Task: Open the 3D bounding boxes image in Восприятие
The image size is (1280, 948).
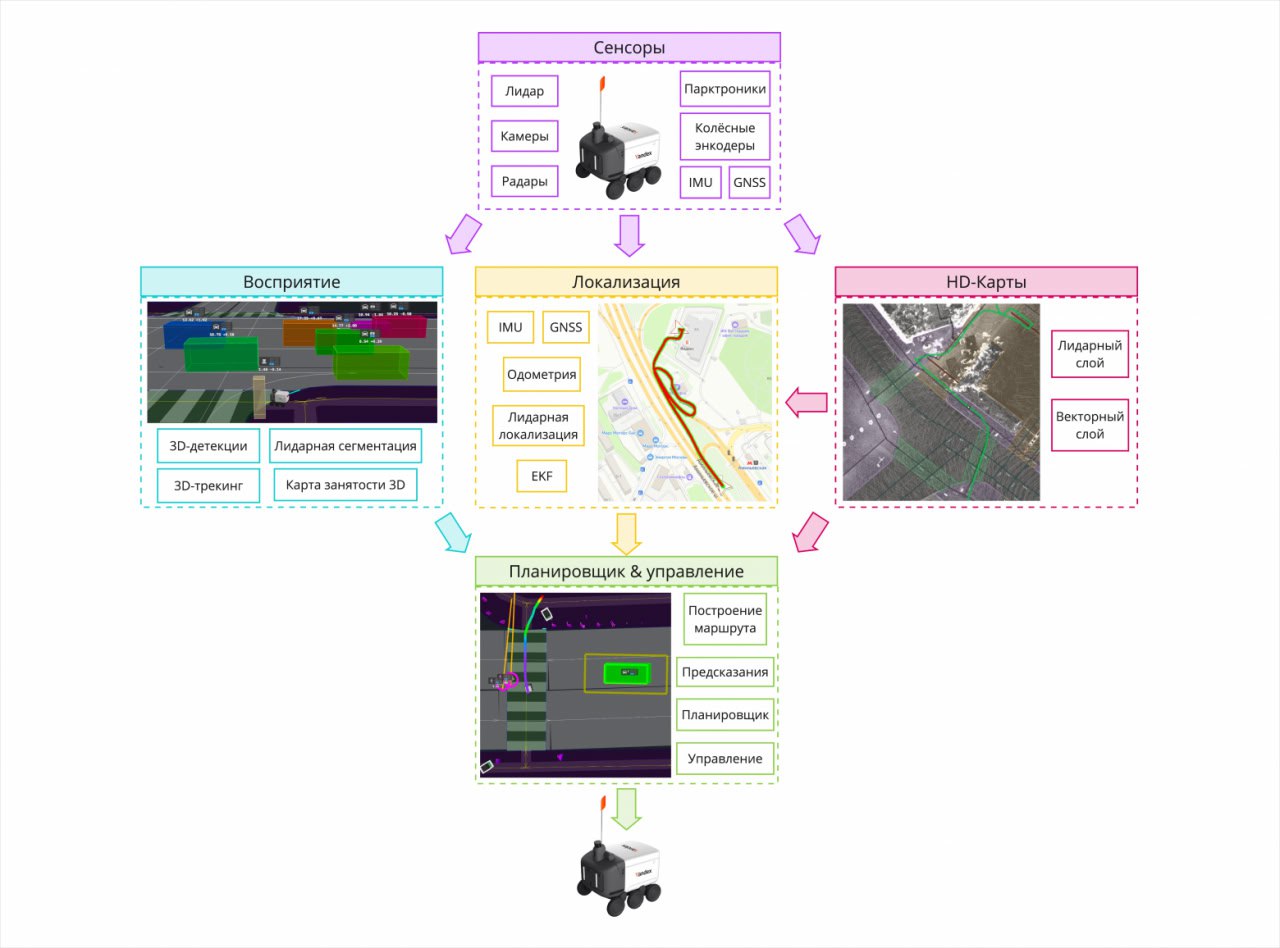Action: [x=292, y=362]
